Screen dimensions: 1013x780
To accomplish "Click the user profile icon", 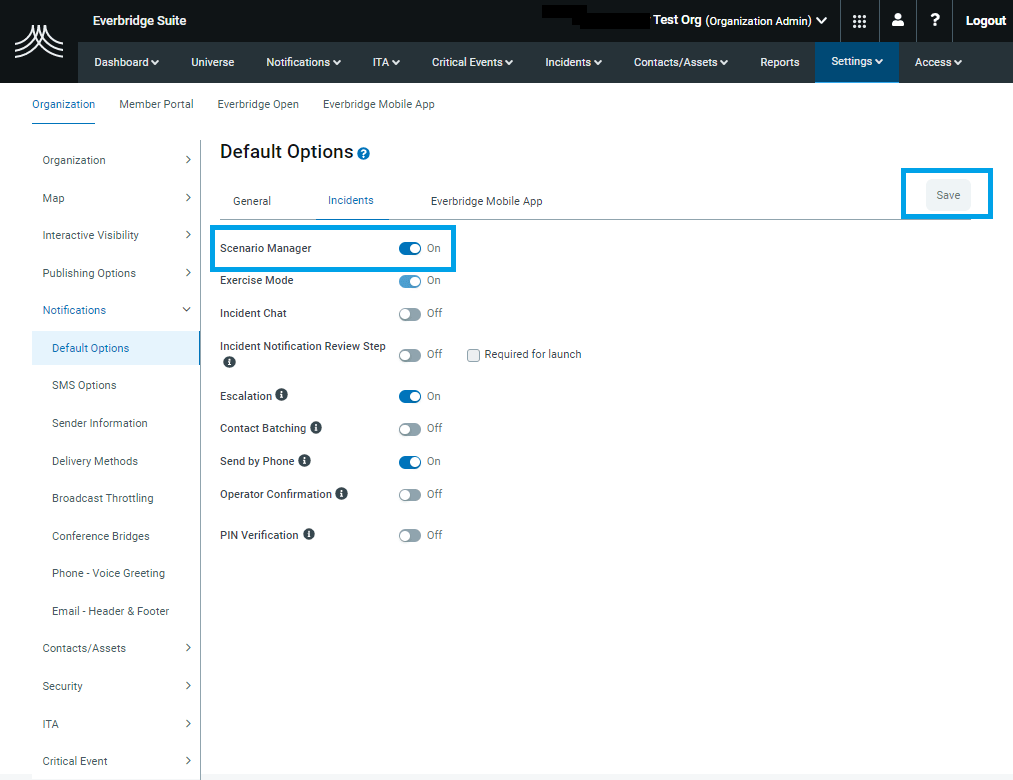I will [x=897, y=20].
